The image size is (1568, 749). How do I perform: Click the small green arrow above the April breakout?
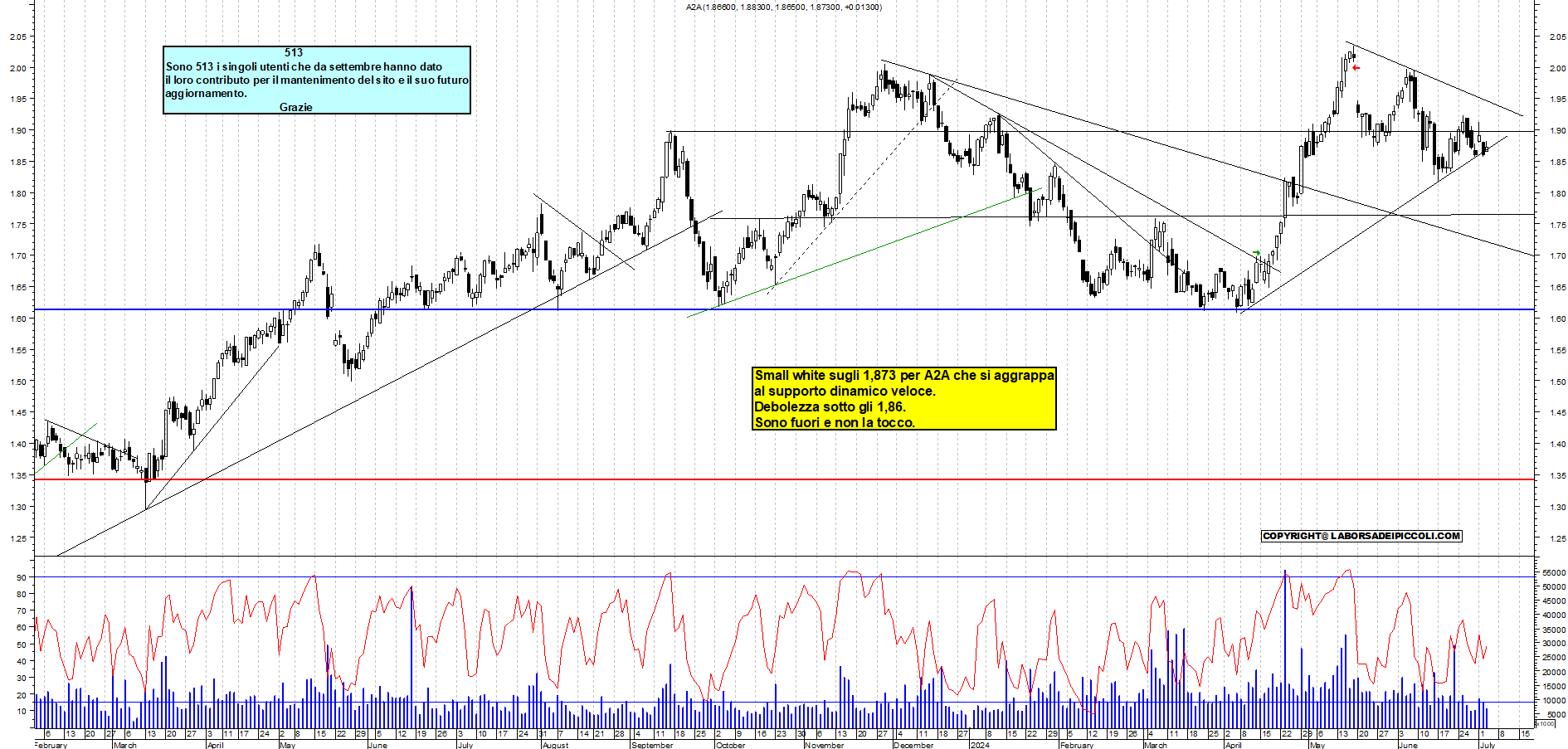(x=1257, y=252)
